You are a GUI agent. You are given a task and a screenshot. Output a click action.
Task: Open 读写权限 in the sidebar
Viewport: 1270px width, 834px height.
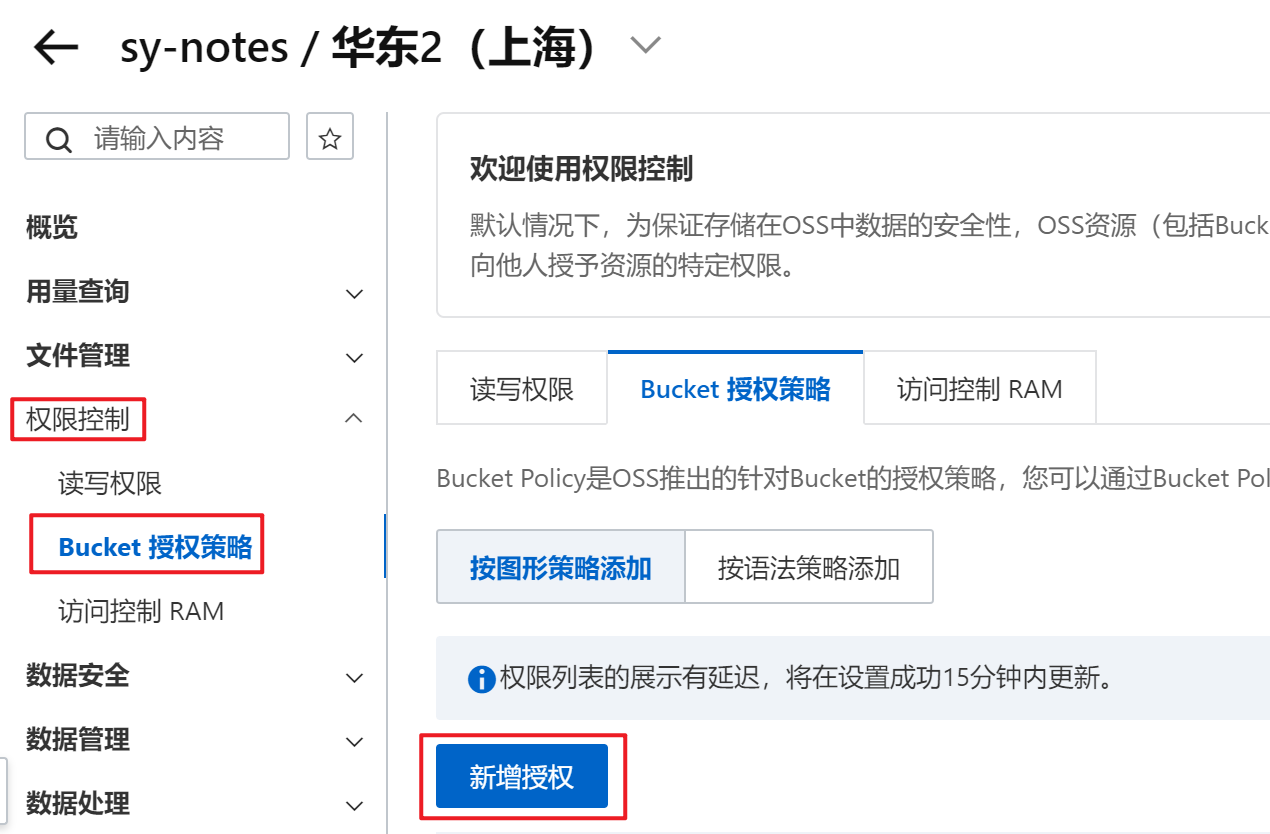[x=110, y=484]
